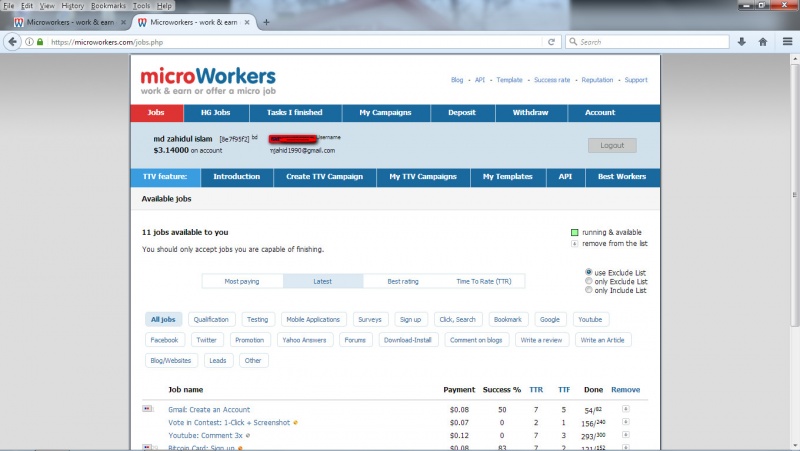
Task: Open Vote in Contest: 1-Click + Screenshot job
Action: point(229,422)
